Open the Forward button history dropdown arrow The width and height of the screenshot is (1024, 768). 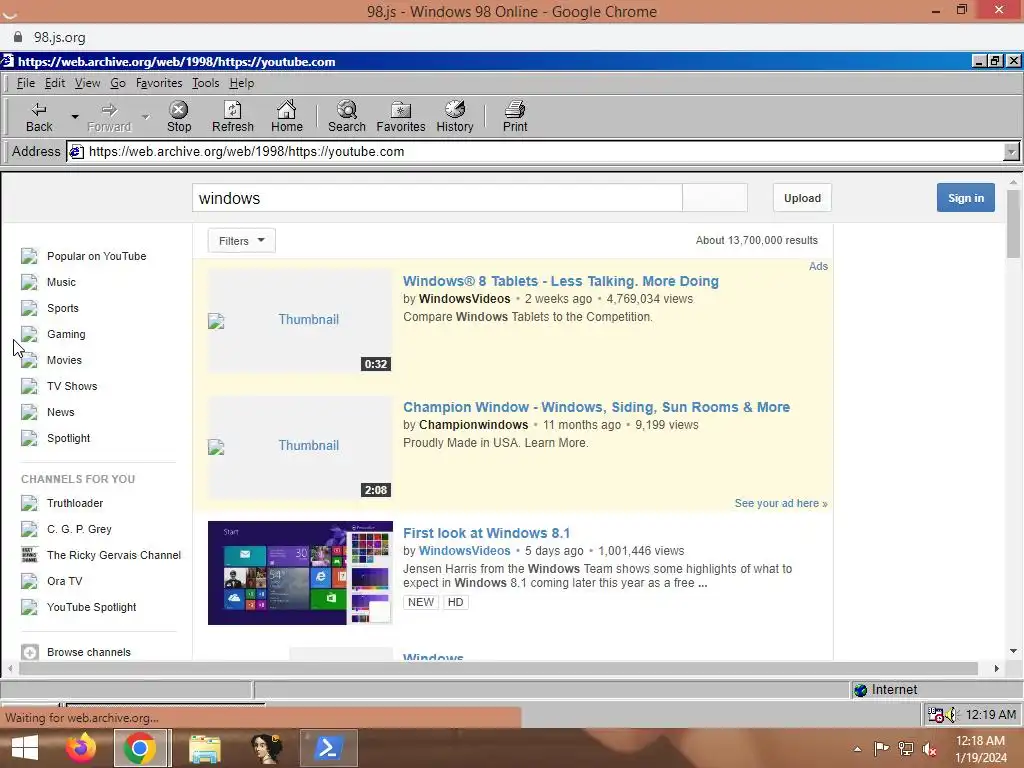pos(146,117)
